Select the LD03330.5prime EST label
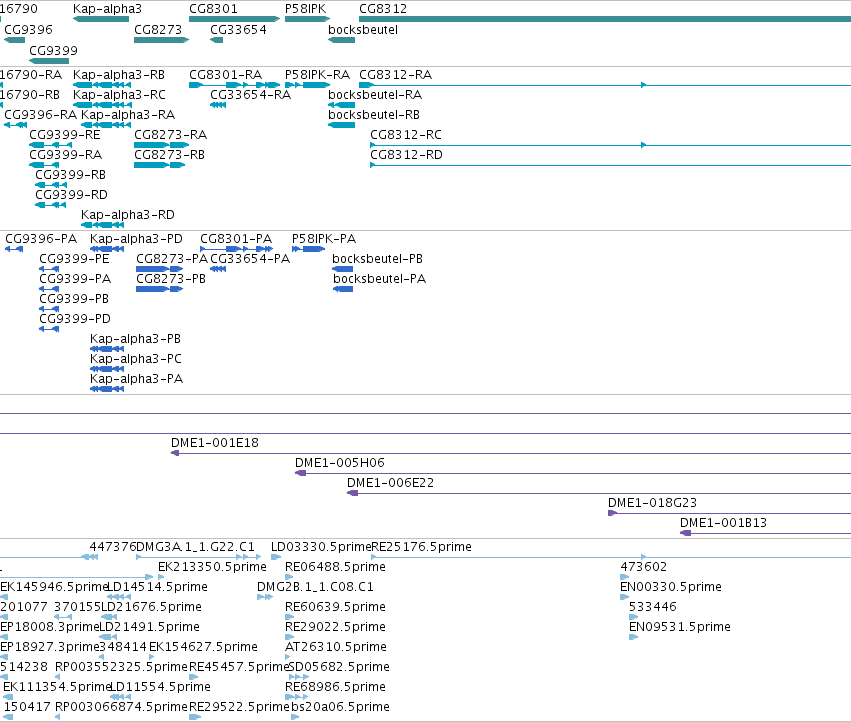Viewport: 851px width, 722px height. [x=321, y=547]
